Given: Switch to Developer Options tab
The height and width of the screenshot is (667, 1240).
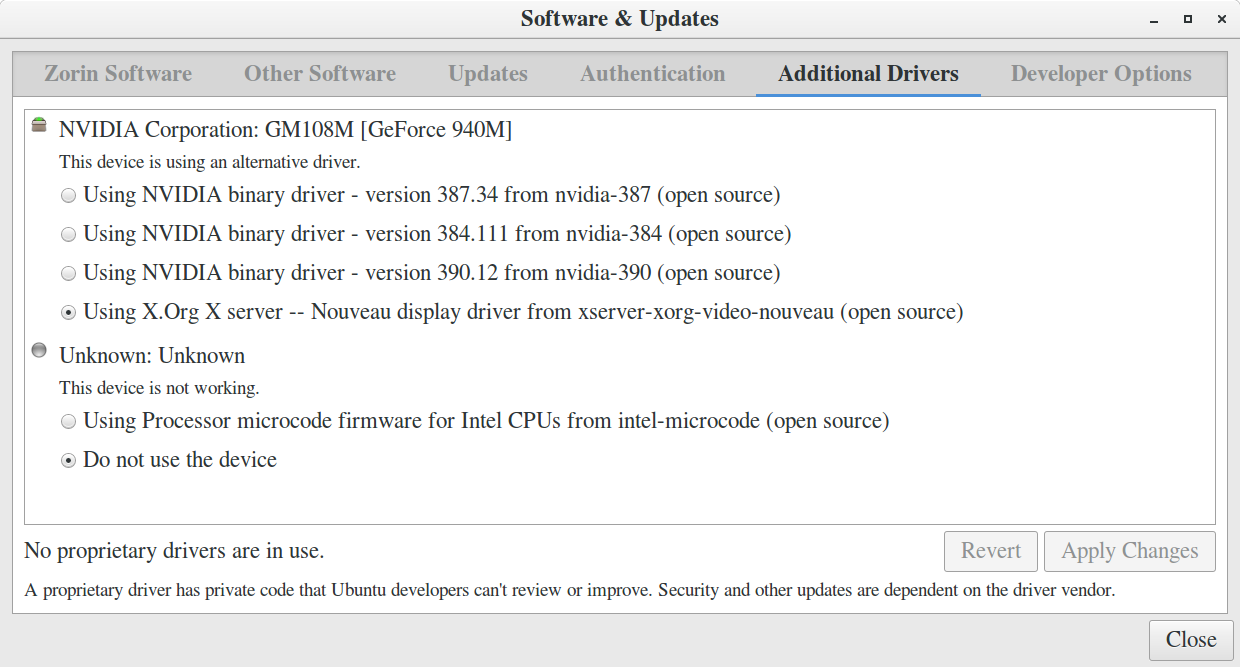Looking at the screenshot, I should click(x=1101, y=74).
